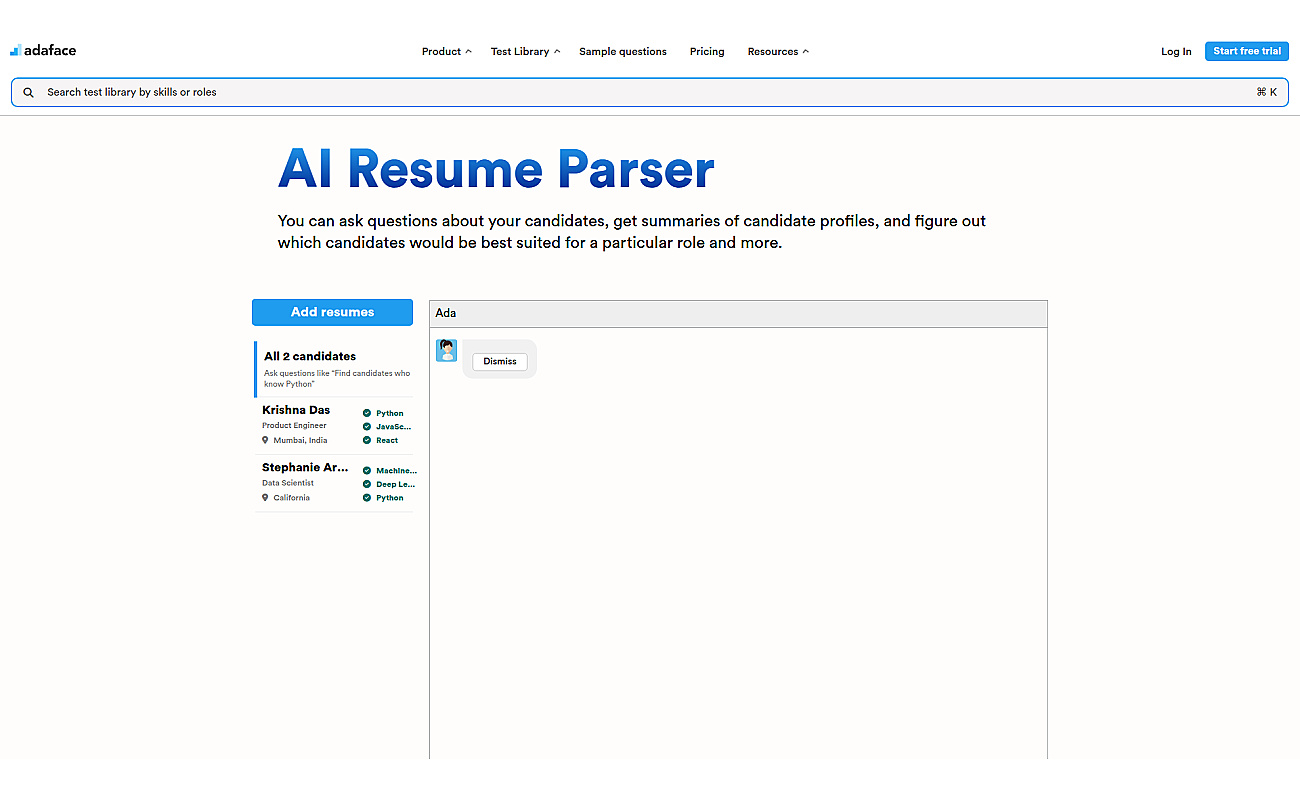The image size is (1300, 788).
Task: Expand the Resources menu
Action: pos(778,51)
